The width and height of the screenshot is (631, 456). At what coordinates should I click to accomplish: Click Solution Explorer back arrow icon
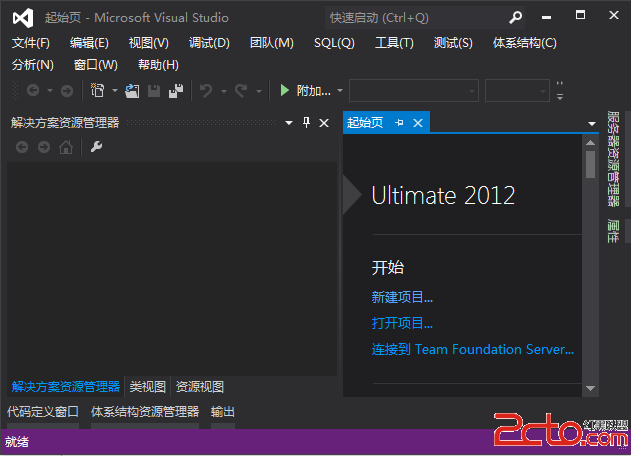coord(22,147)
